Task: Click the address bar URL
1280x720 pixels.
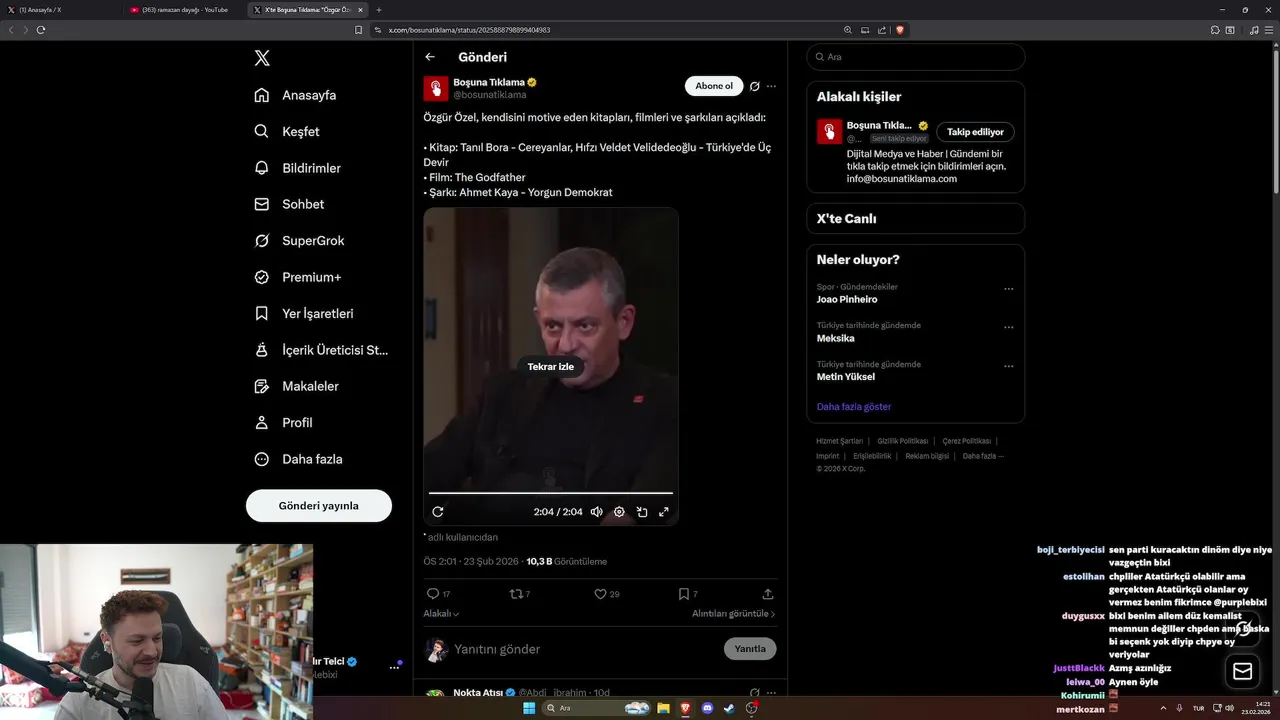Action: [x=469, y=30]
